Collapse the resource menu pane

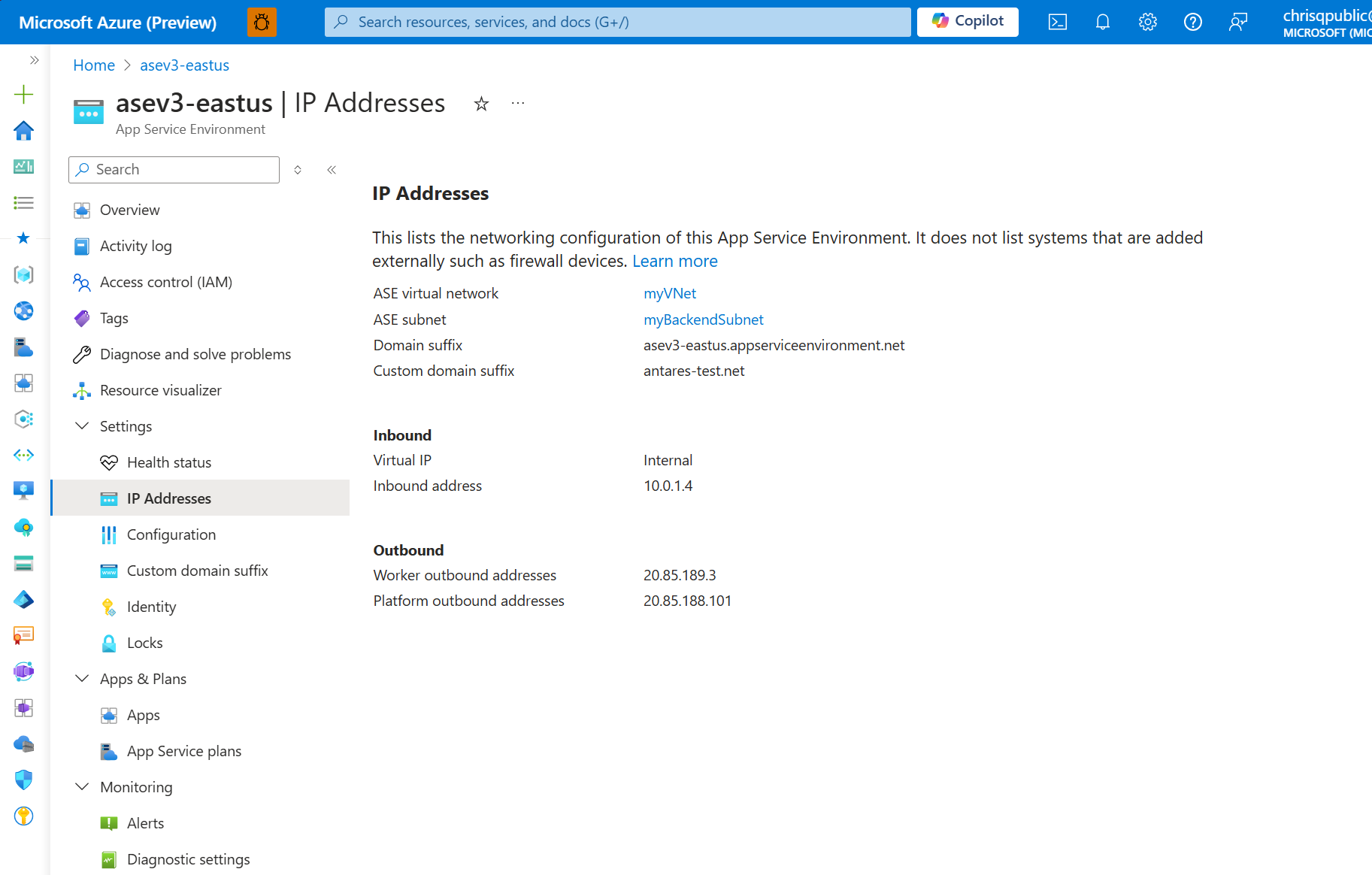[x=332, y=170]
